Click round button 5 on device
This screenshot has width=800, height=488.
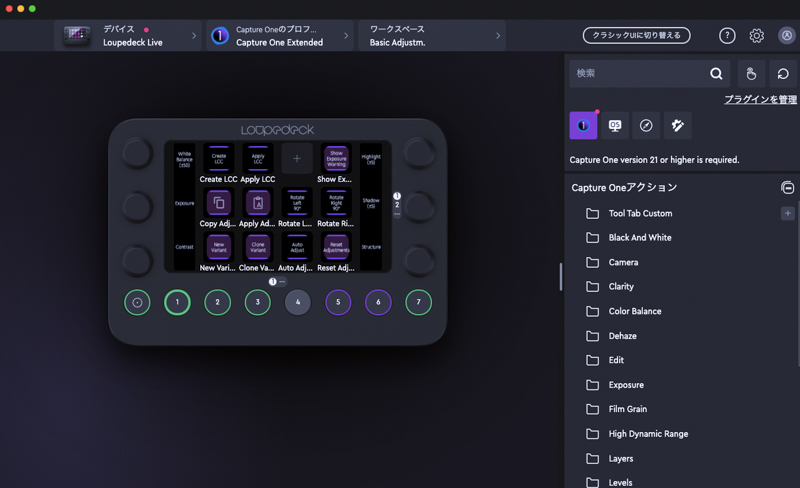tap(338, 302)
